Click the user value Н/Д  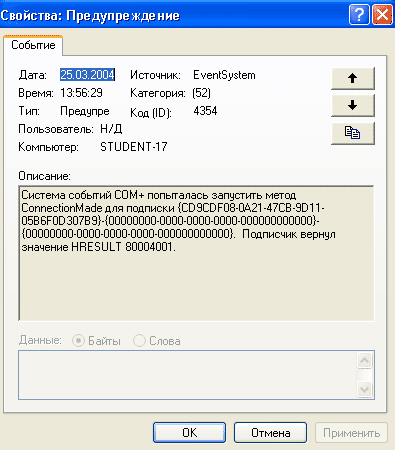point(111,129)
